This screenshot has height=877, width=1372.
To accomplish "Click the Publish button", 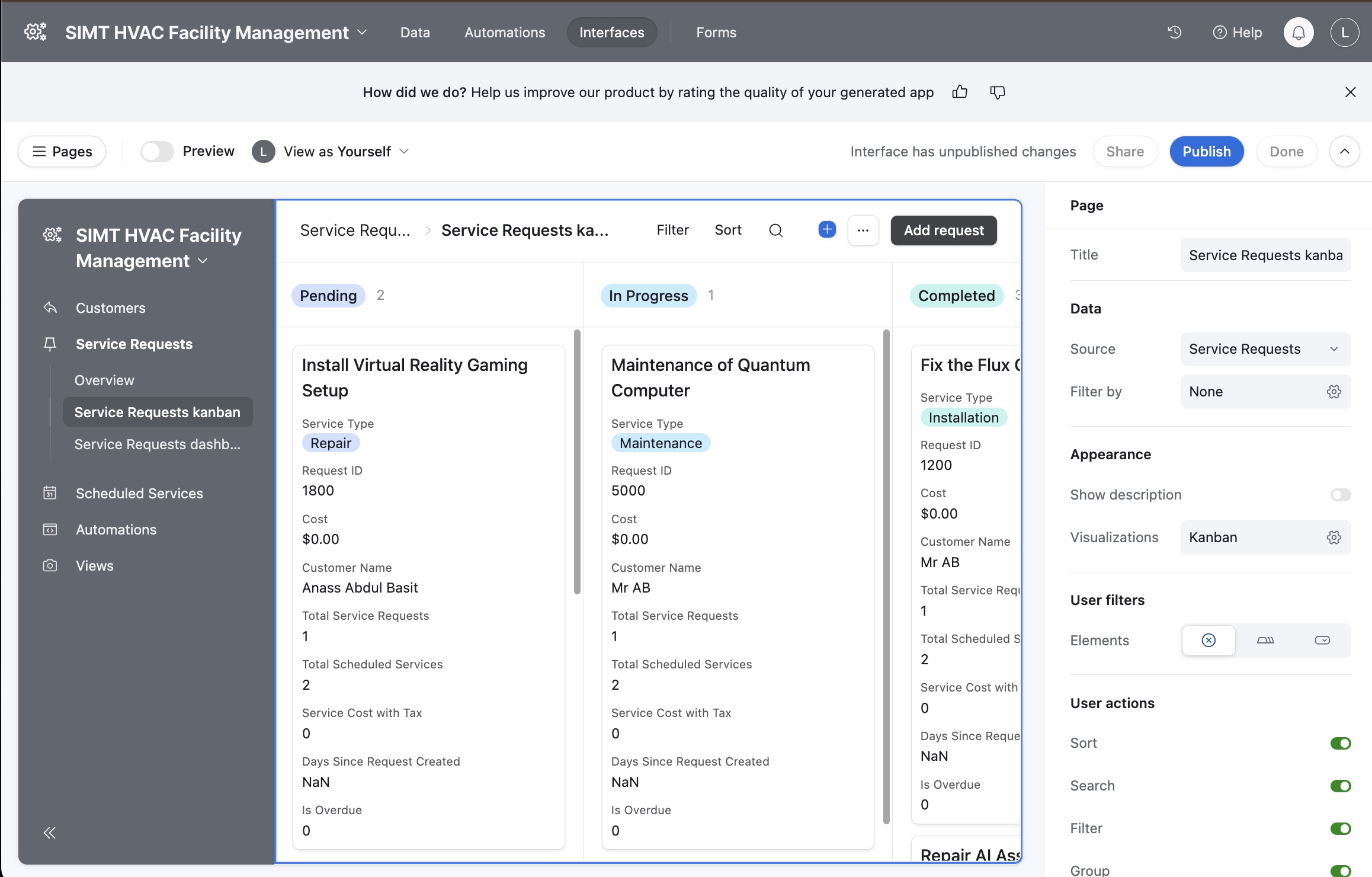I will (x=1206, y=151).
